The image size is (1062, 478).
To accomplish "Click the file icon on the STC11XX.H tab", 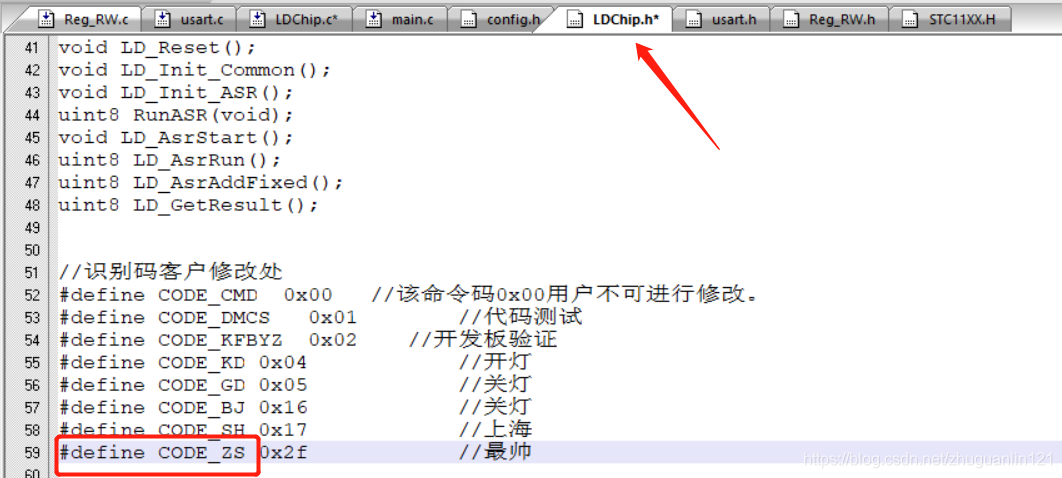I will (x=911, y=19).
